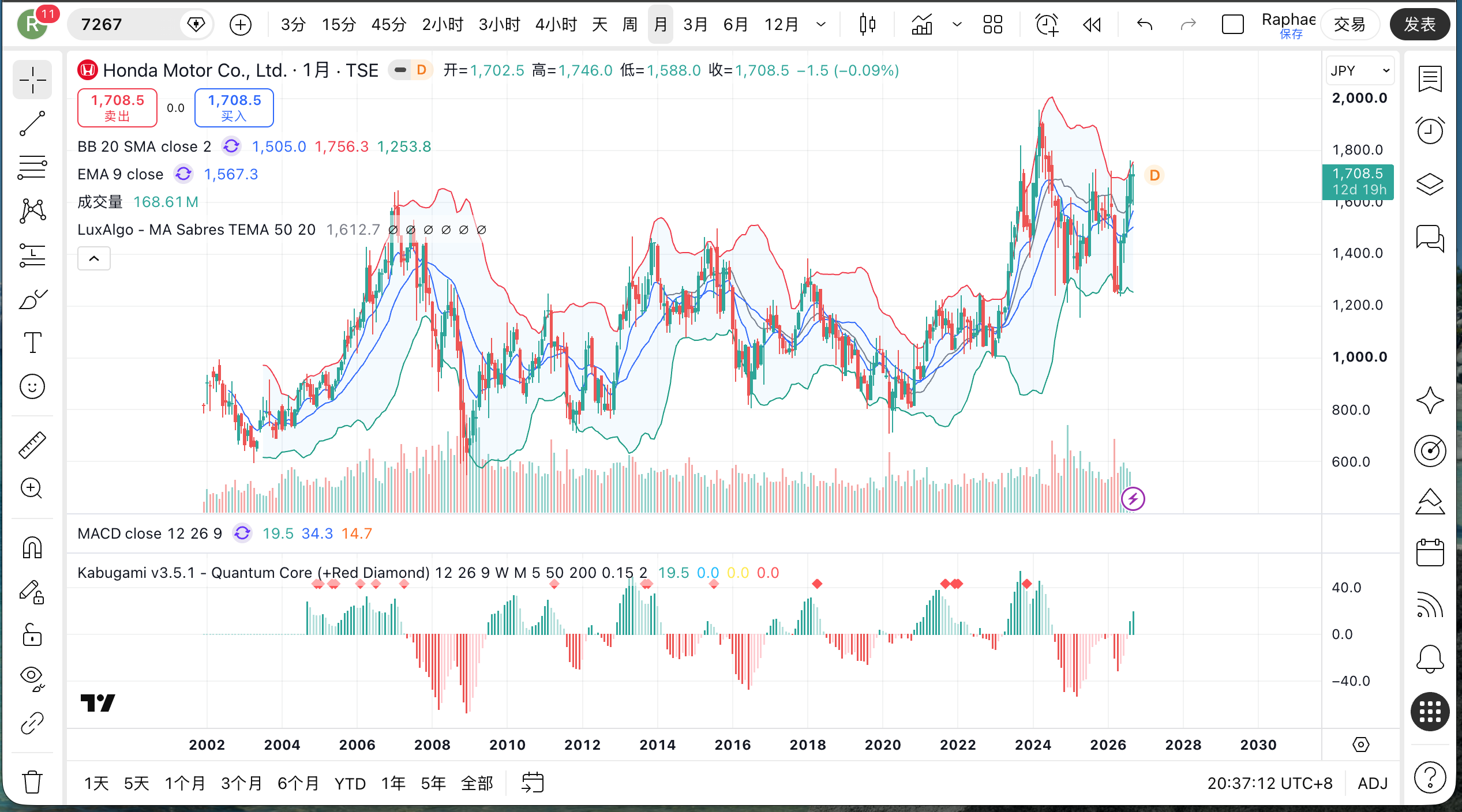The image size is (1462, 812).
Task: Select the ruler measure tool
Action: (x=32, y=445)
